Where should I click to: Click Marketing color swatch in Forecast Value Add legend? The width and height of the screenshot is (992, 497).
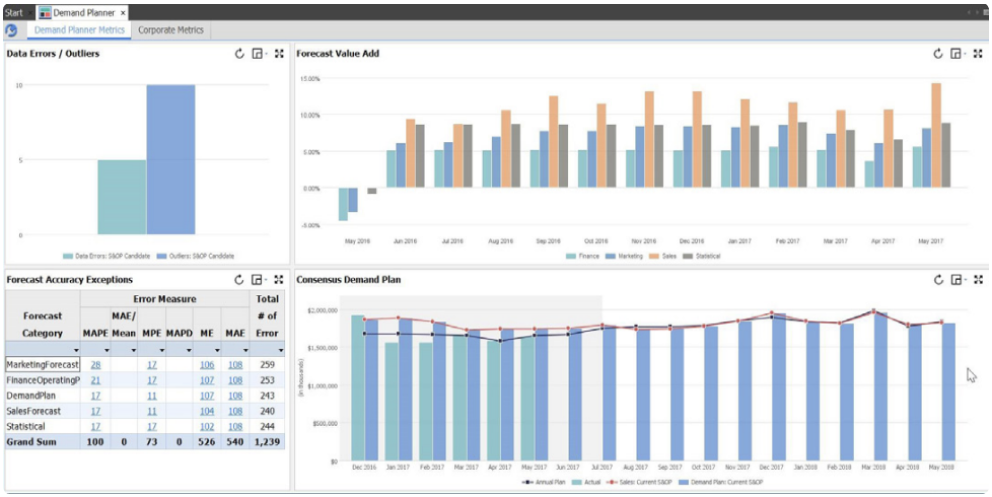[x=609, y=256]
